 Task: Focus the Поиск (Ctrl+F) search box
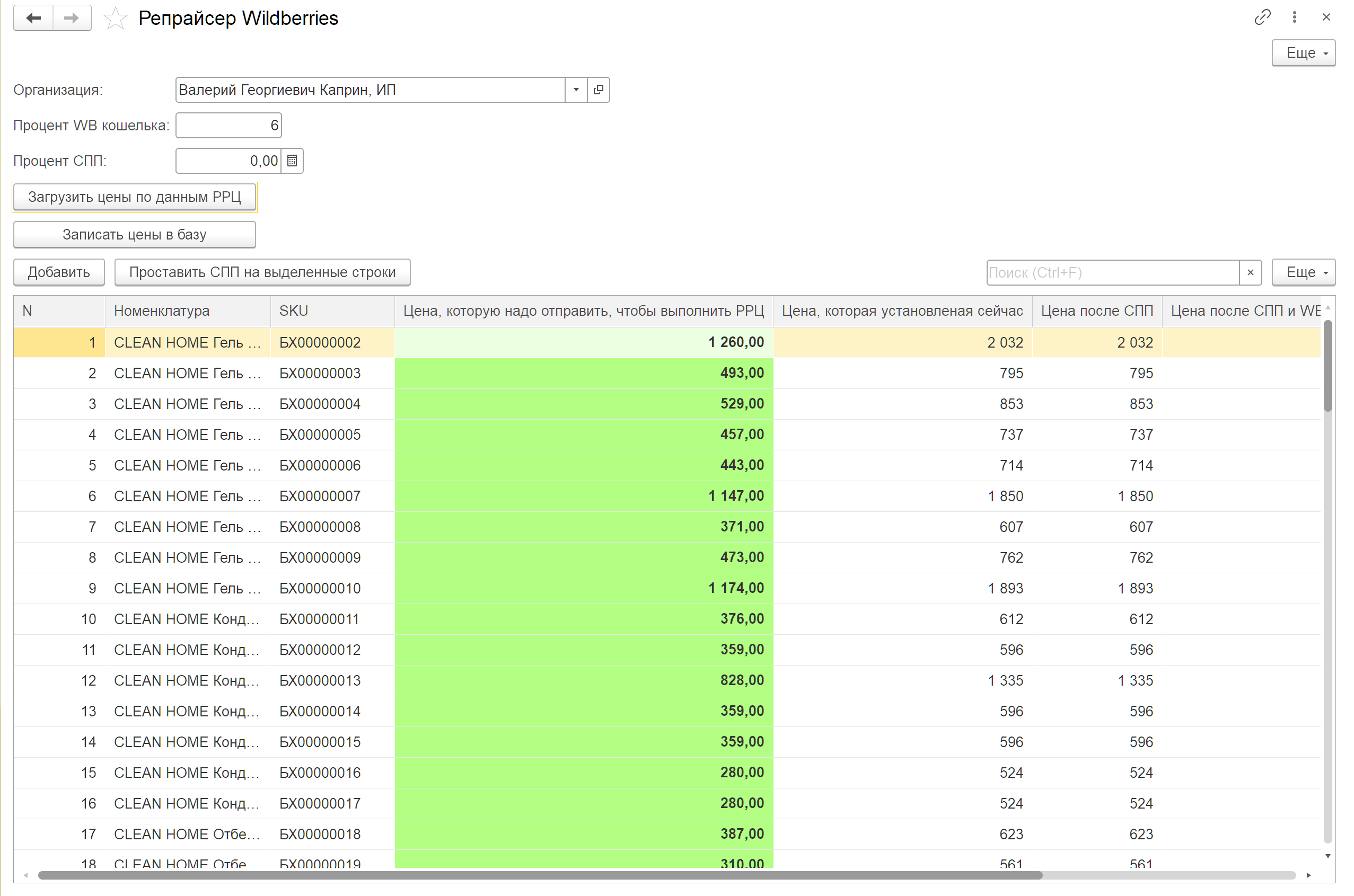tap(1113, 272)
